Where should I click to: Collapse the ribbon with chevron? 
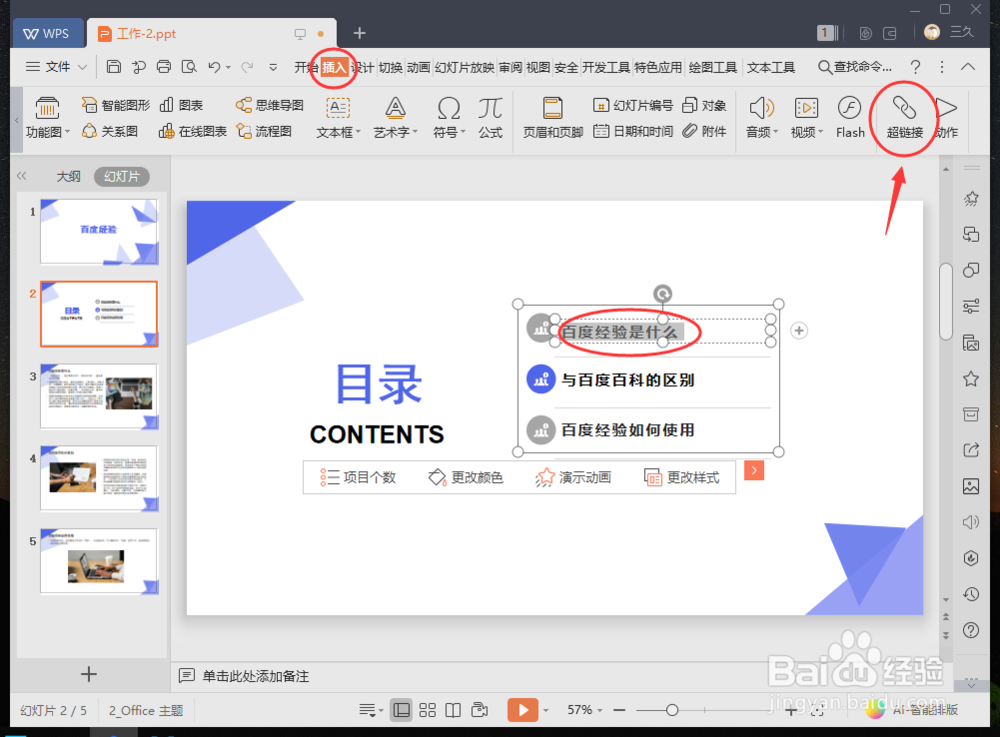(x=967, y=66)
